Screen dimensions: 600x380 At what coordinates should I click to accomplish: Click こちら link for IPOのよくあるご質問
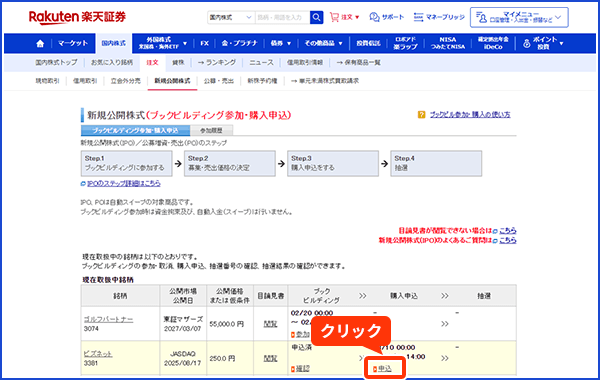(507, 240)
